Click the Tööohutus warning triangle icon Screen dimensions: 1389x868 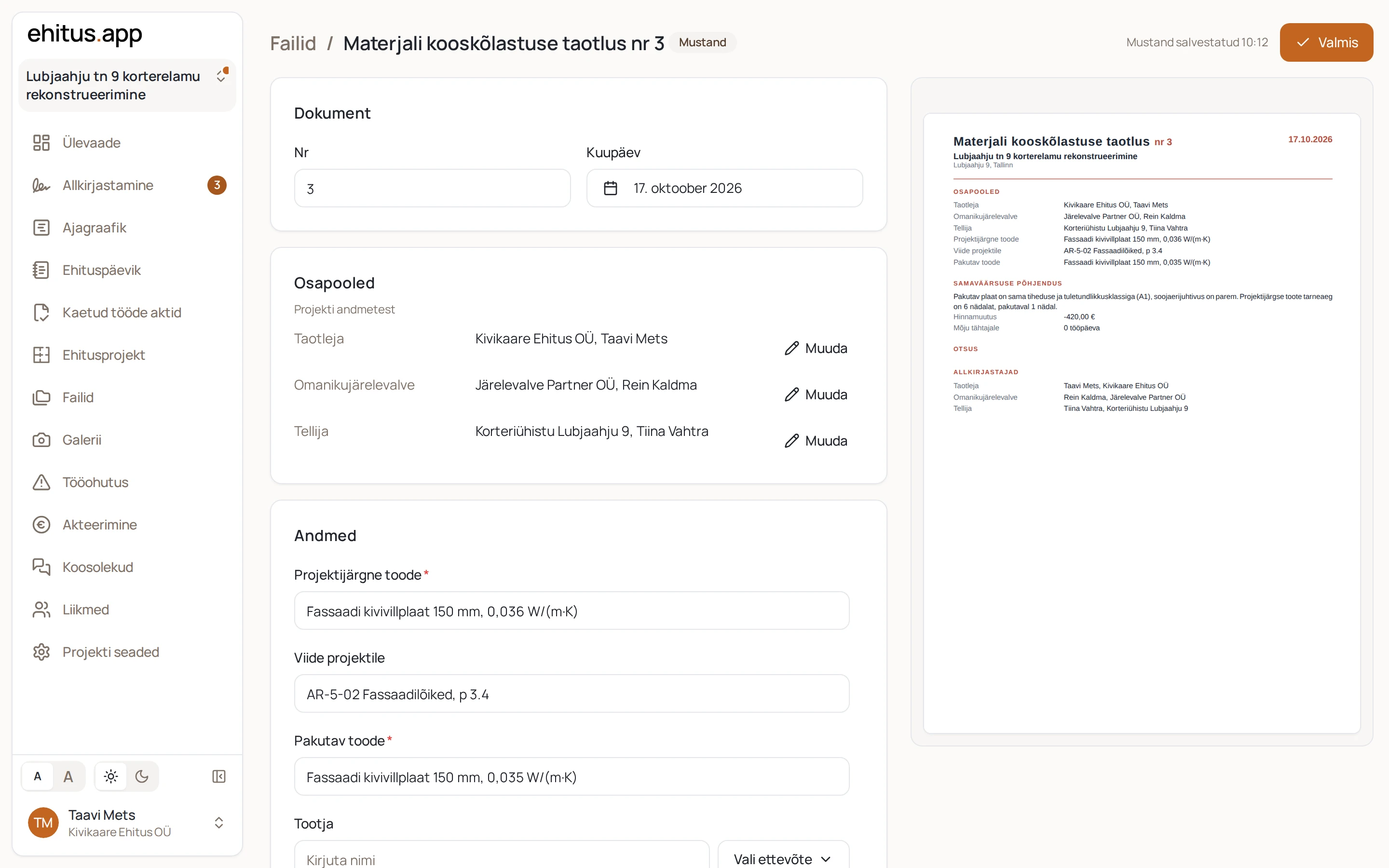pyautogui.click(x=41, y=482)
